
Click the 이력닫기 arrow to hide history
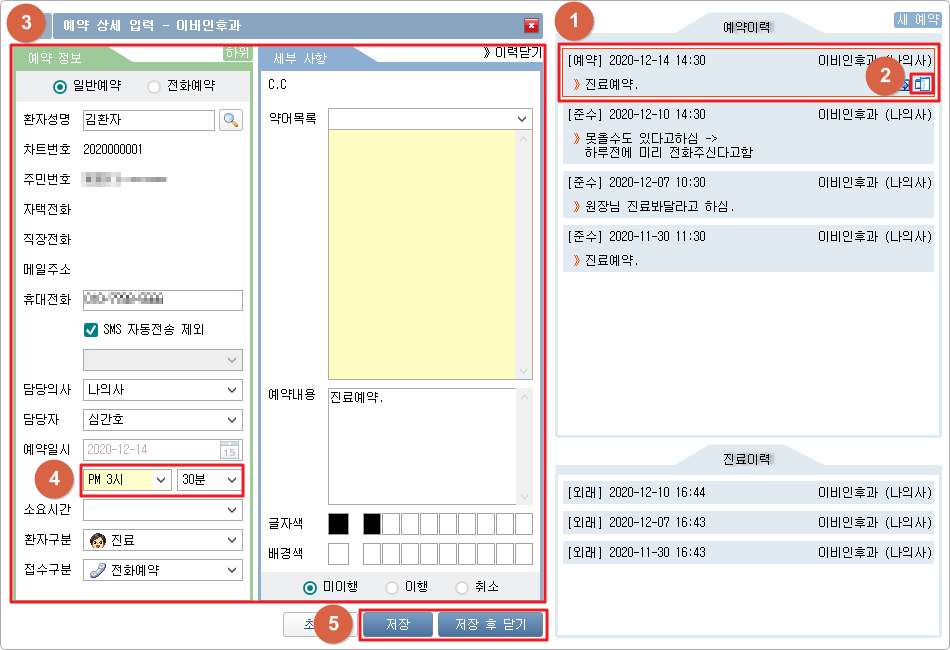pos(487,53)
